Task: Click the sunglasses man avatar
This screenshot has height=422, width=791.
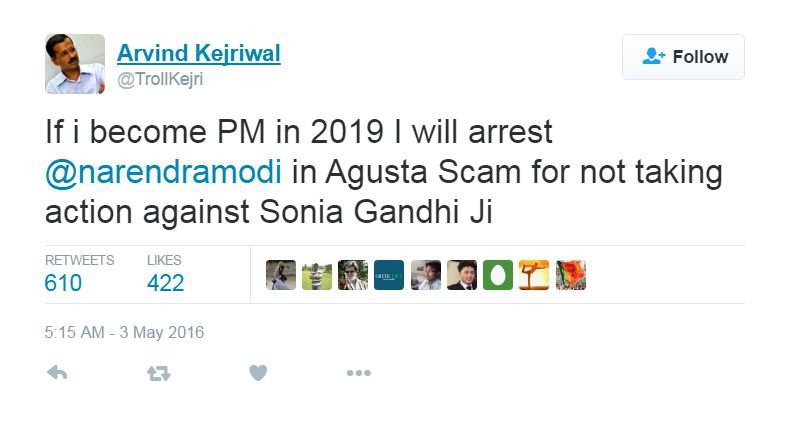Action: pyautogui.click(x=353, y=275)
